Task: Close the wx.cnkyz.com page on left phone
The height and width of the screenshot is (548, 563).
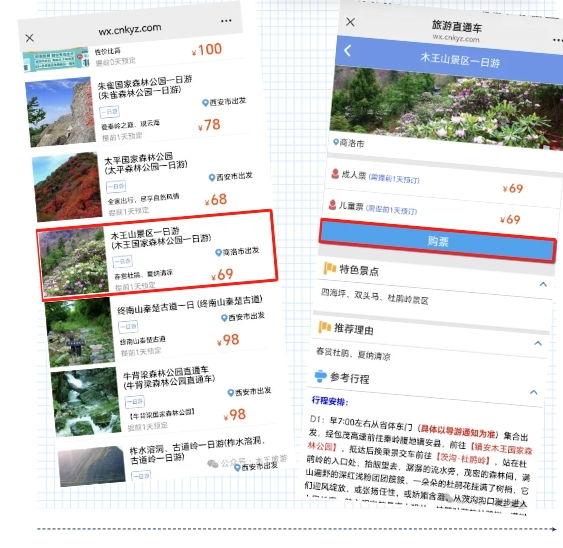Action: [x=30, y=38]
